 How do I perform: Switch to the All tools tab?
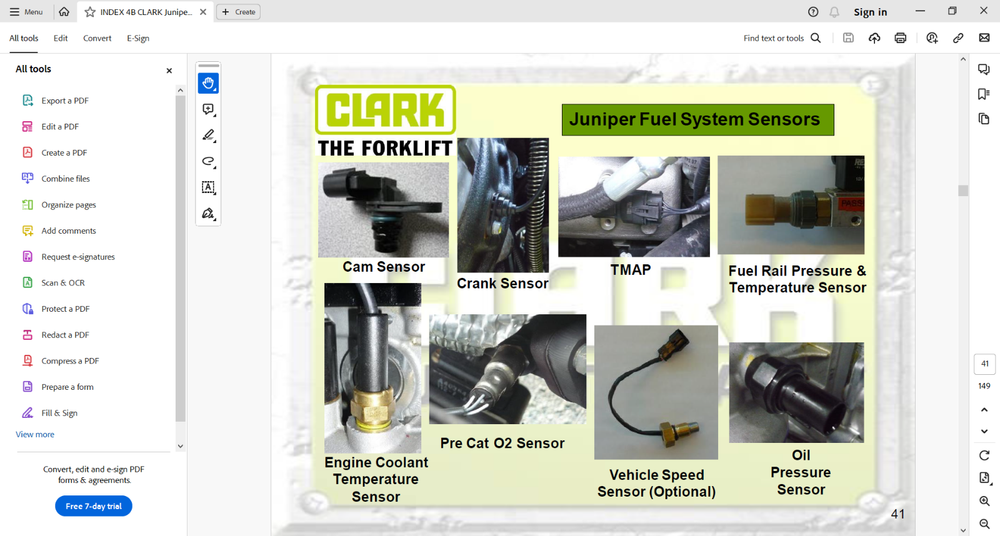[x=24, y=38]
